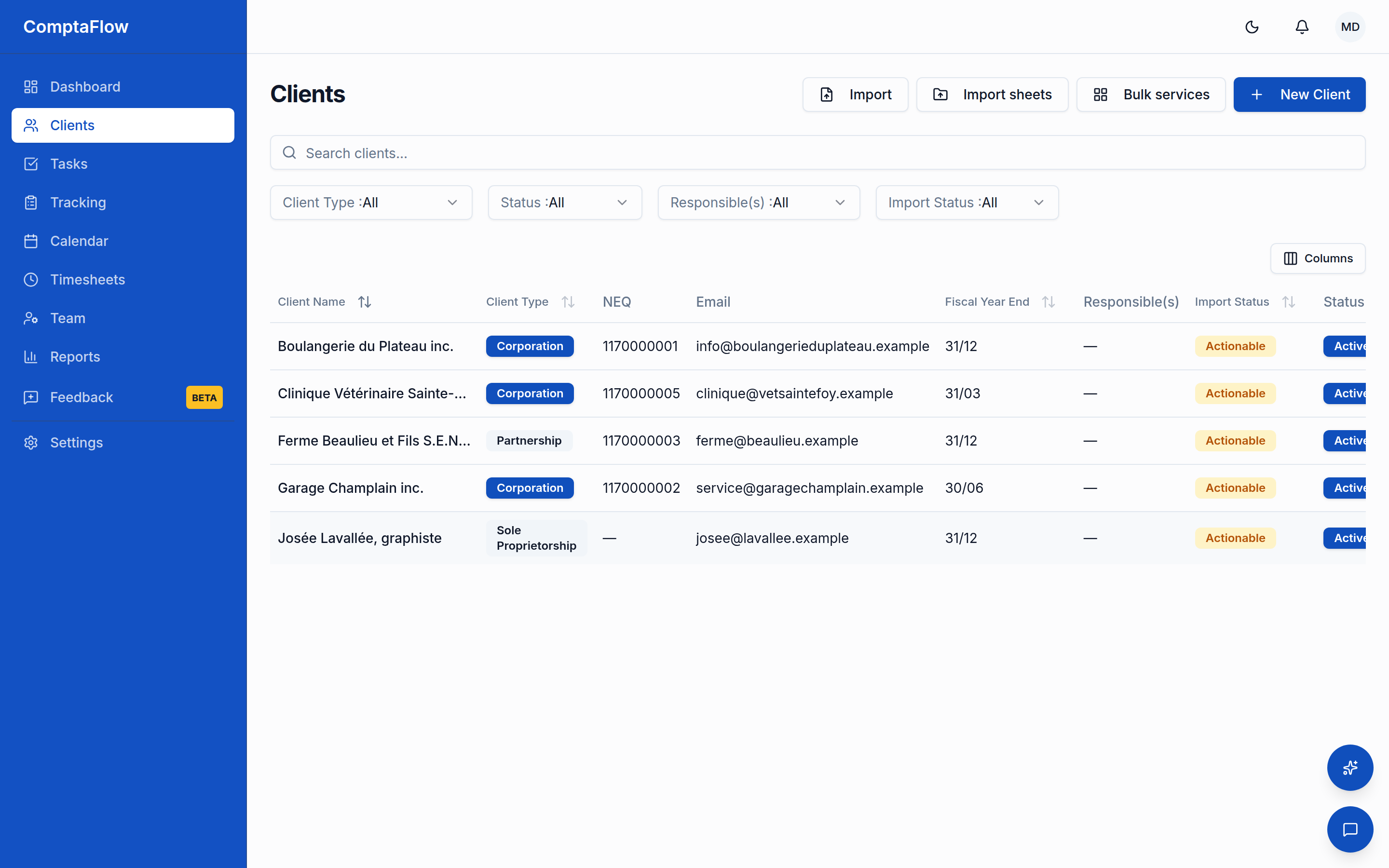Open Team in the sidebar
The height and width of the screenshot is (868, 1389).
tap(123, 318)
